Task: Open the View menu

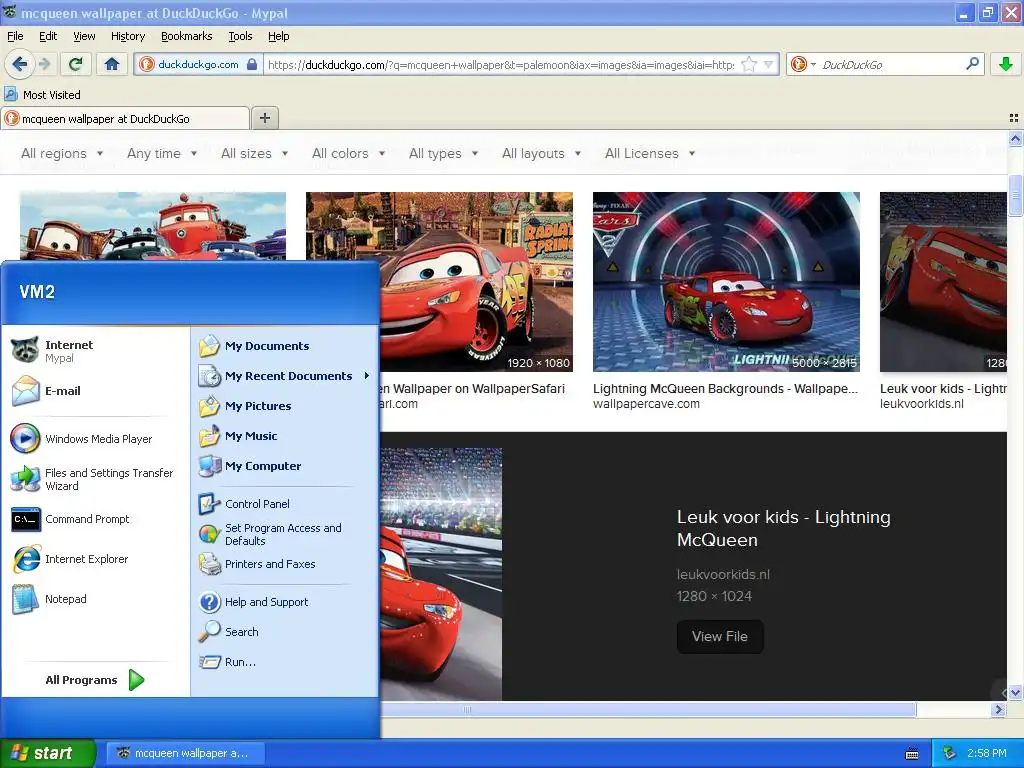Action: click(84, 36)
